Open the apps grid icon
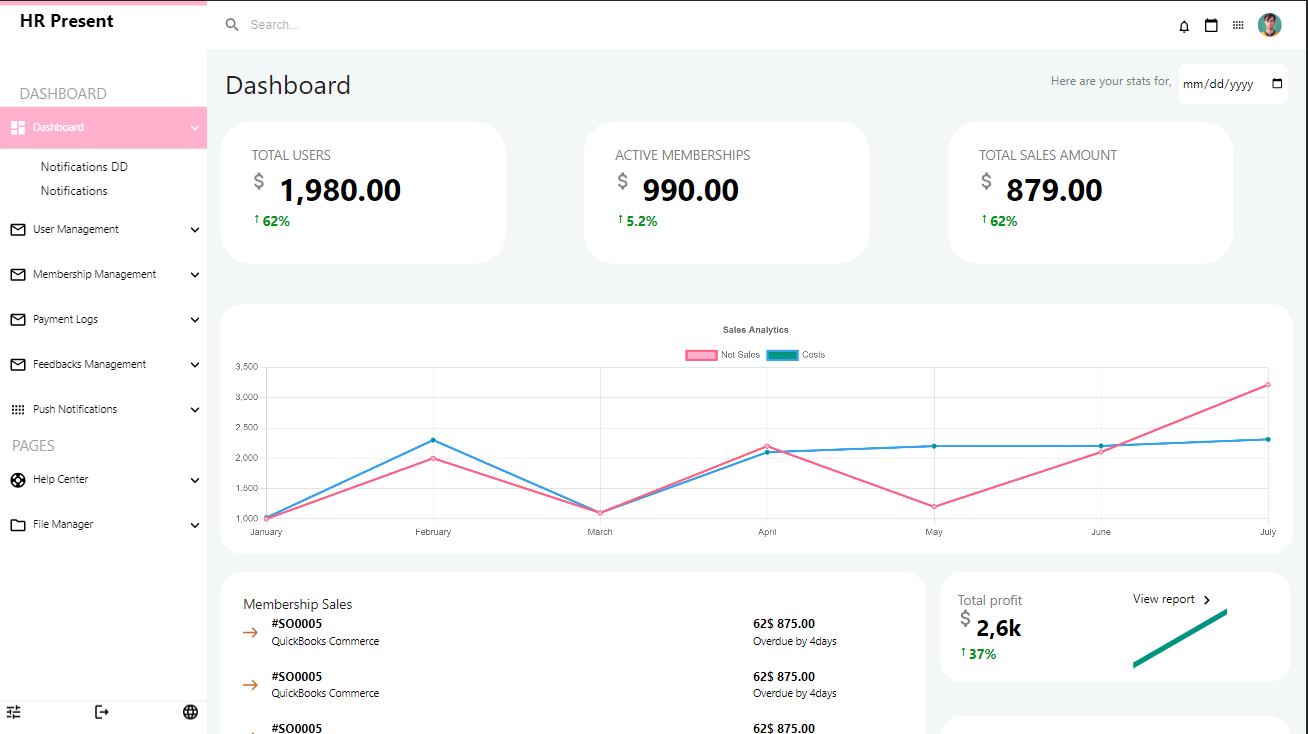The width and height of the screenshot is (1308, 734). (1238, 25)
